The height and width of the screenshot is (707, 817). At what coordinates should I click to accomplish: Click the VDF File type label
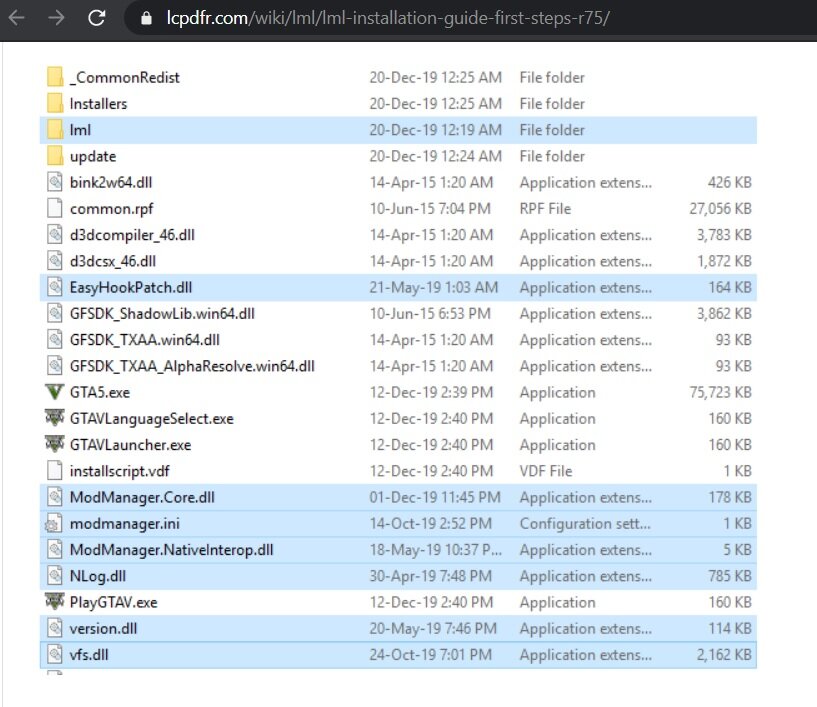[x=546, y=471]
